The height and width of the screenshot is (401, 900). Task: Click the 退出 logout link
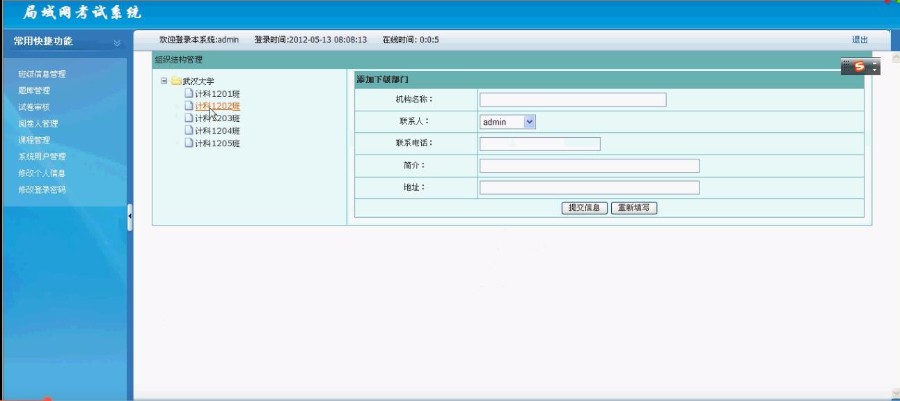[860, 40]
